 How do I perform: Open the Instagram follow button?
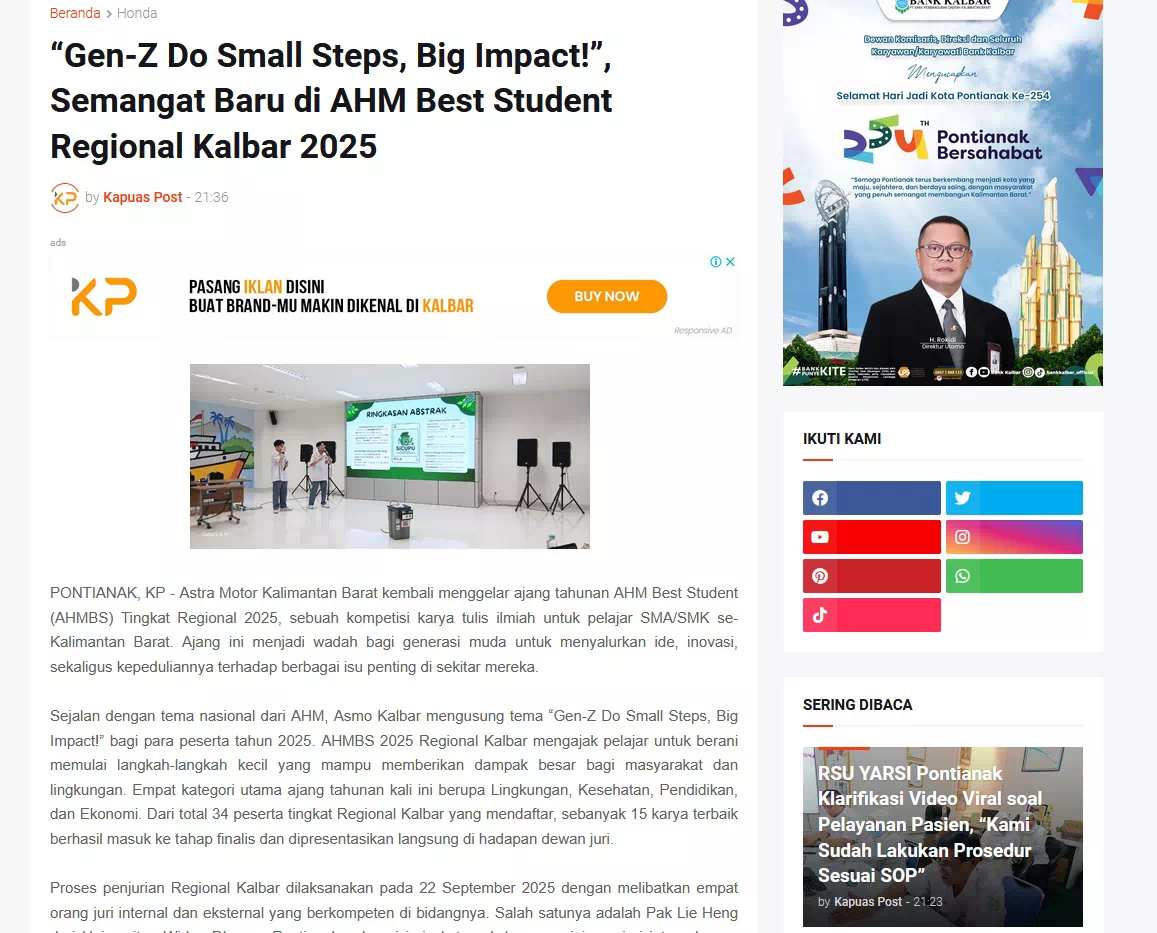tap(1015, 537)
